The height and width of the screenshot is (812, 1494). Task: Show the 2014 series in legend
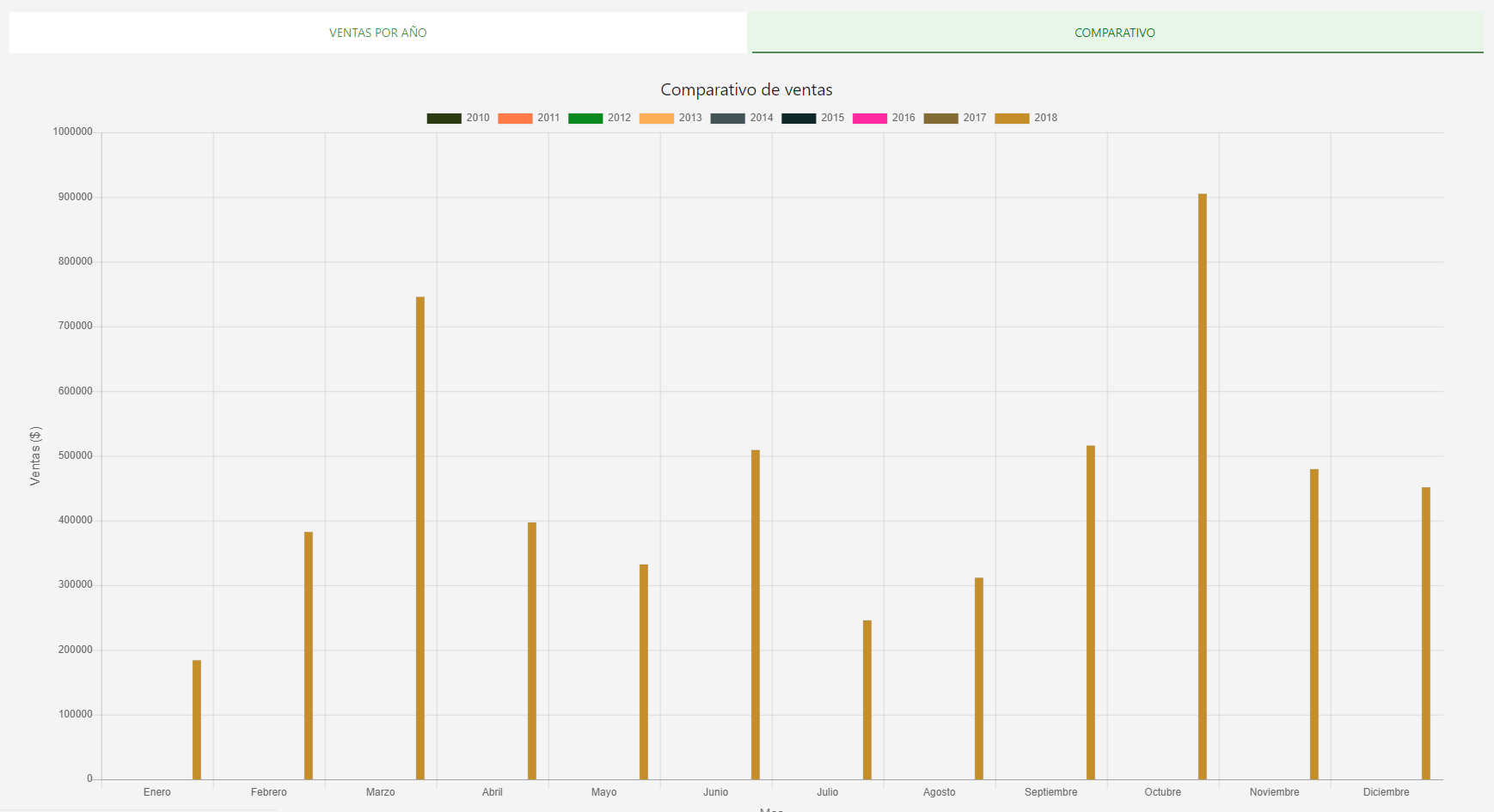pos(742,118)
